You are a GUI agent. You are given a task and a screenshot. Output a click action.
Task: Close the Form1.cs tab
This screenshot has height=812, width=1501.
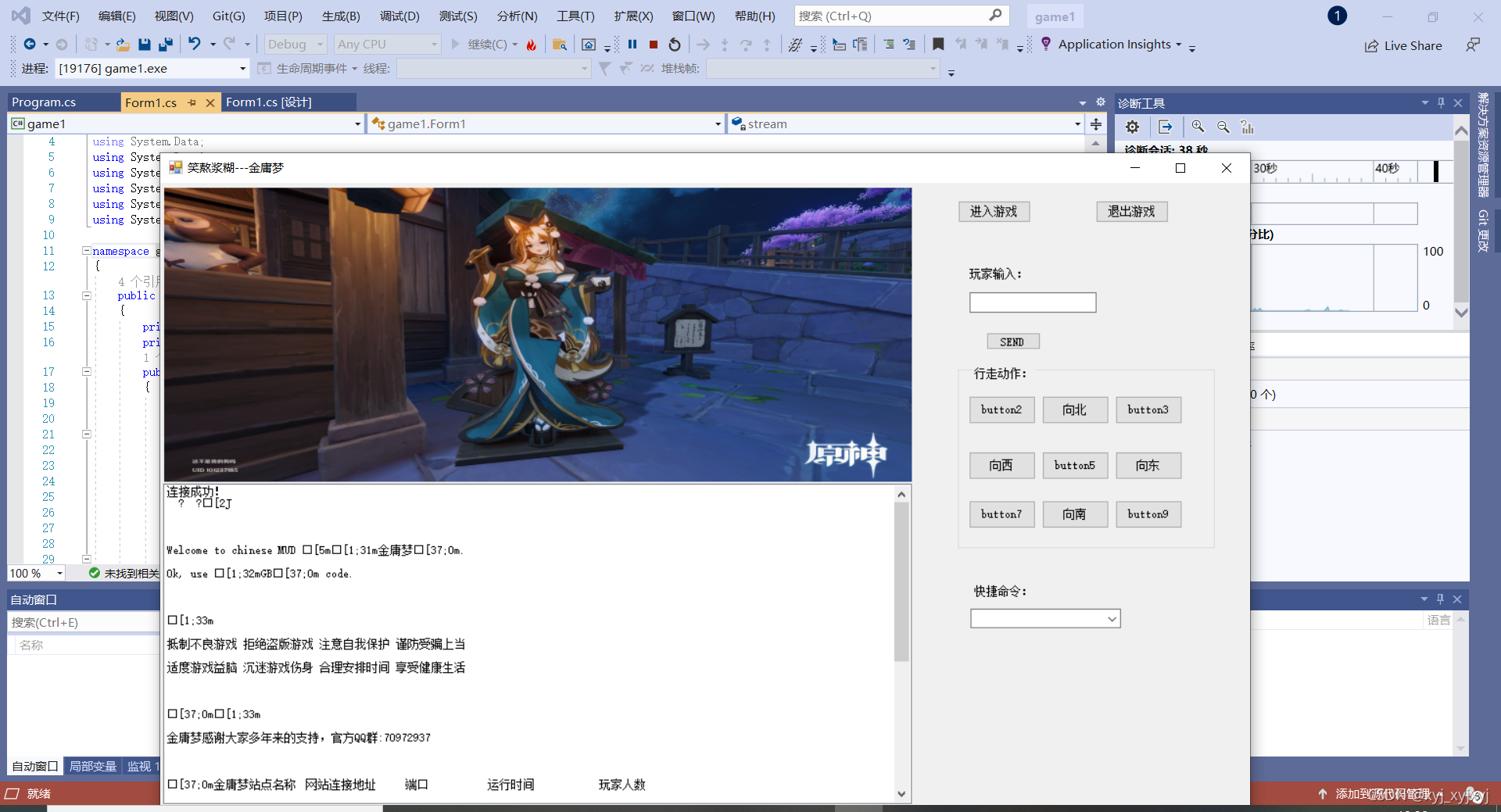click(x=210, y=102)
